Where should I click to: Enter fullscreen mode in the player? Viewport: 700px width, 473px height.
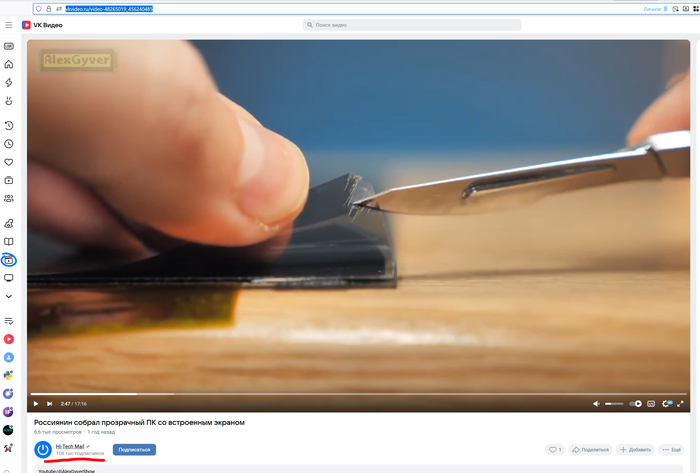tap(682, 404)
